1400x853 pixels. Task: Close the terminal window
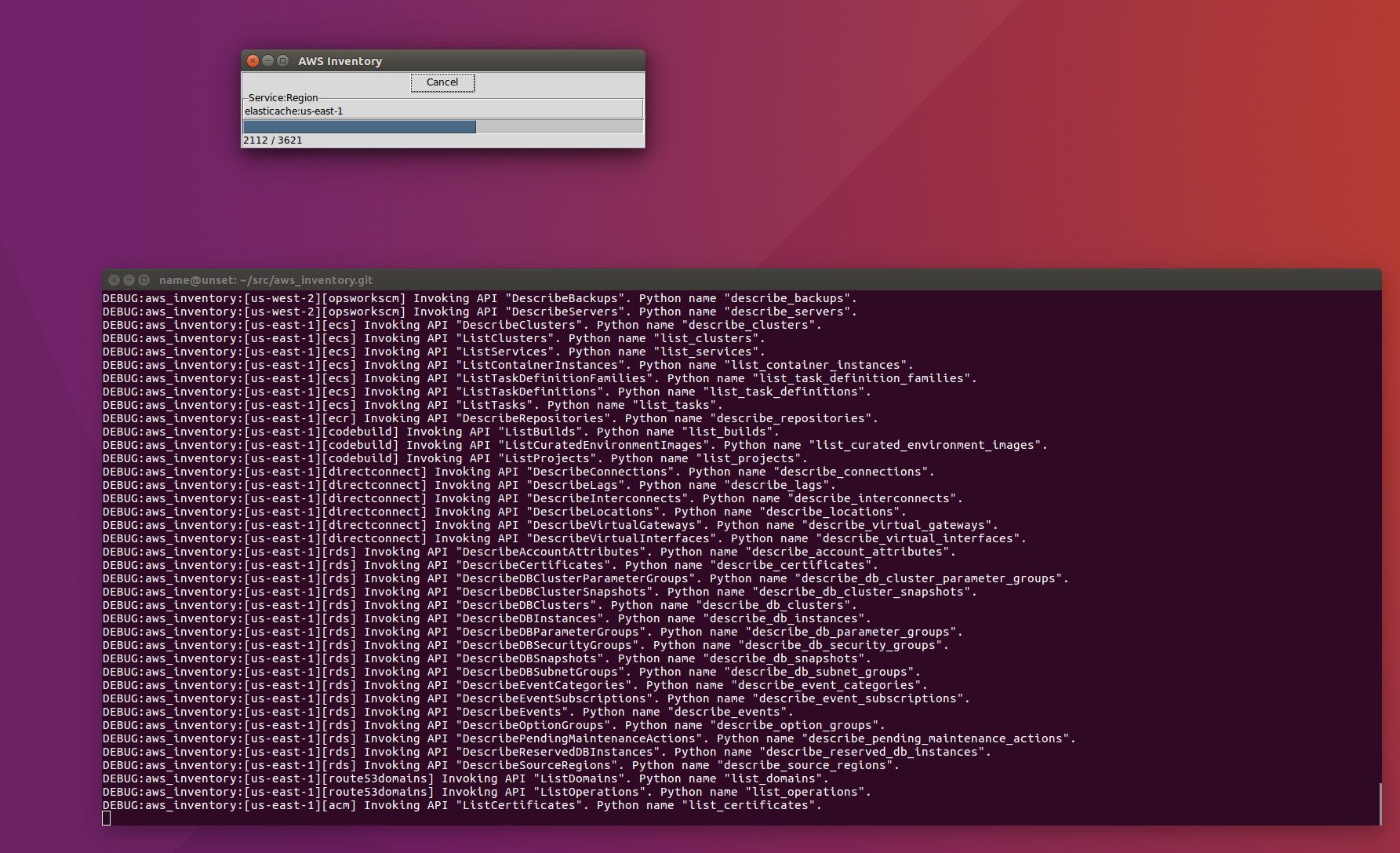[115, 279]
